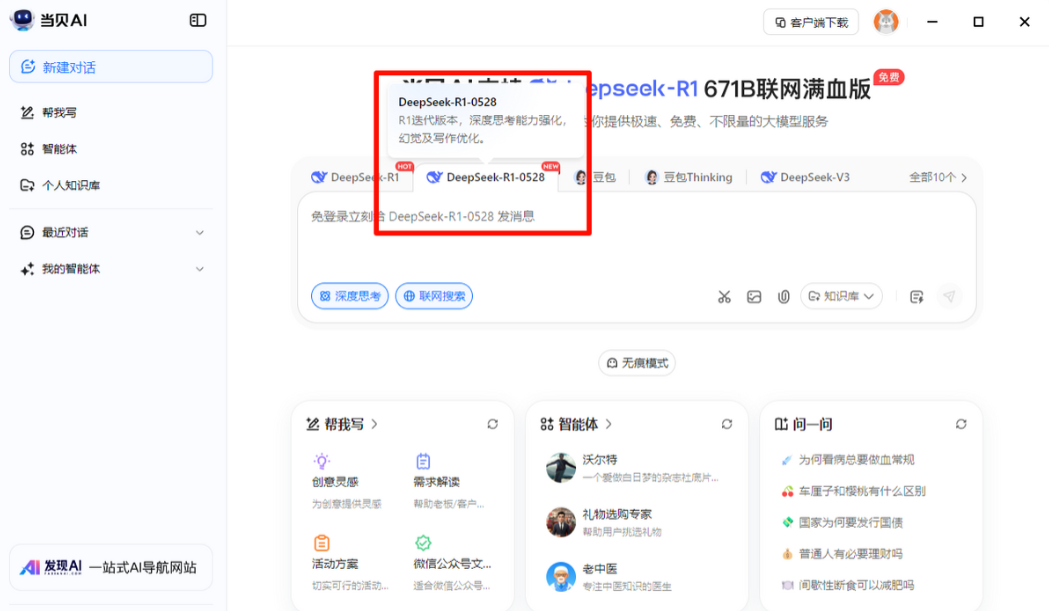The image size is (1049, 611).
Task: Open the 帮我写 card header
Action: (x=342, y=424)
